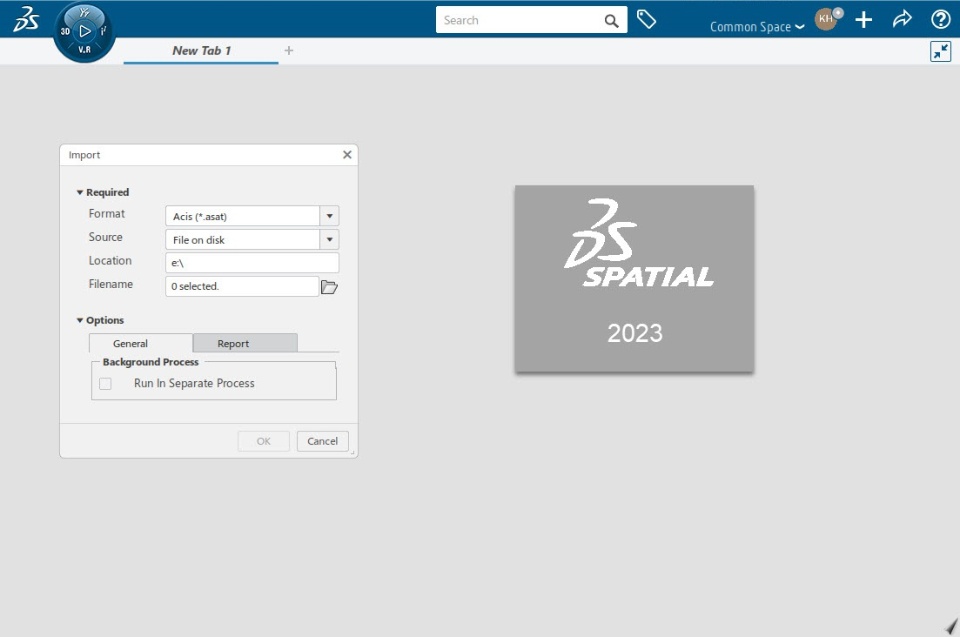Select the compass V.R quadrant
Image resolution: width=960 pixels, height=637 pixels.
(x=84, y=50)
